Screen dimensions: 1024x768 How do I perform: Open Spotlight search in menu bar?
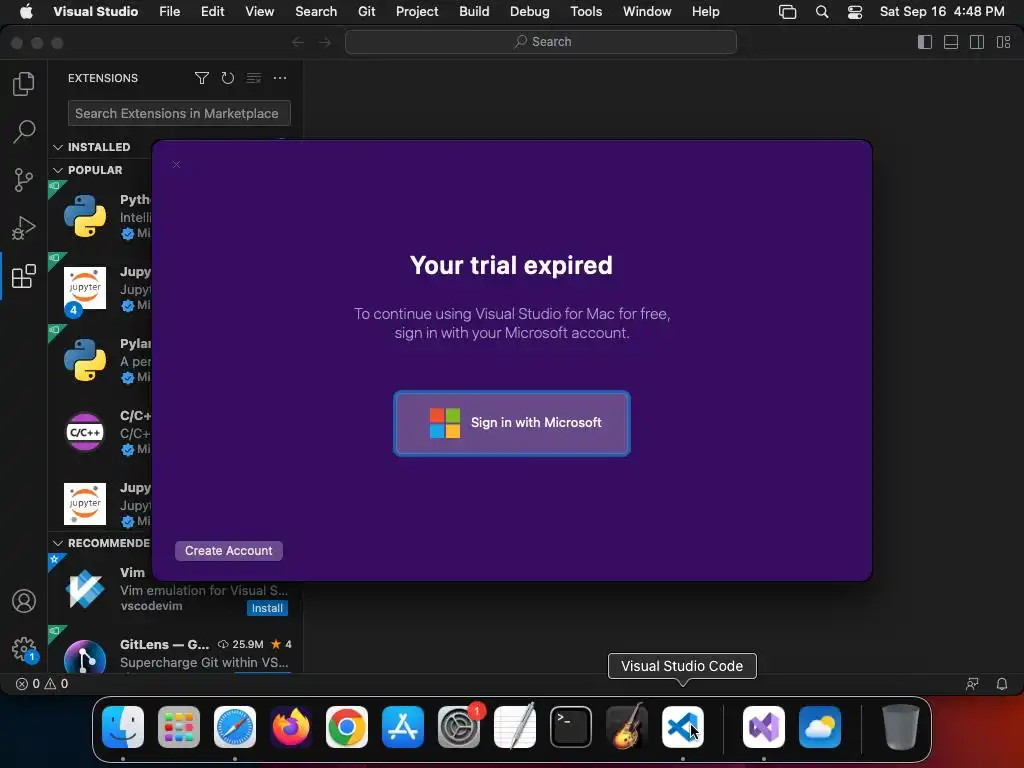click(822, 12)
